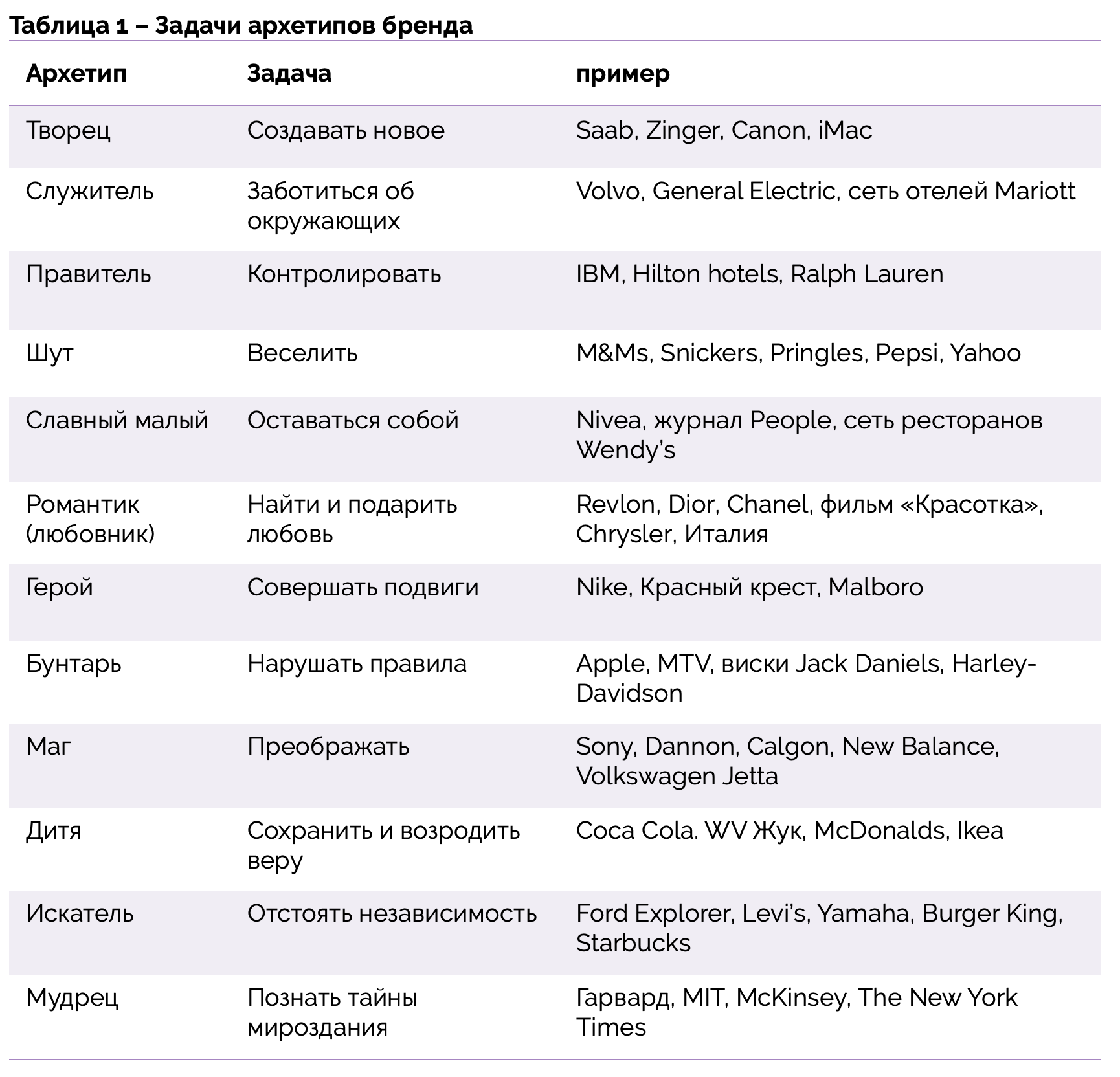Click the "Совершать подвиги" task cell
Screen dimensions: 1120x1077
(x=363, y=588)
